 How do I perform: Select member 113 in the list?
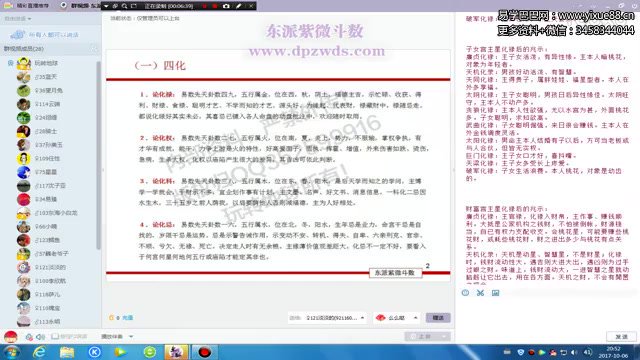point(49,322)
